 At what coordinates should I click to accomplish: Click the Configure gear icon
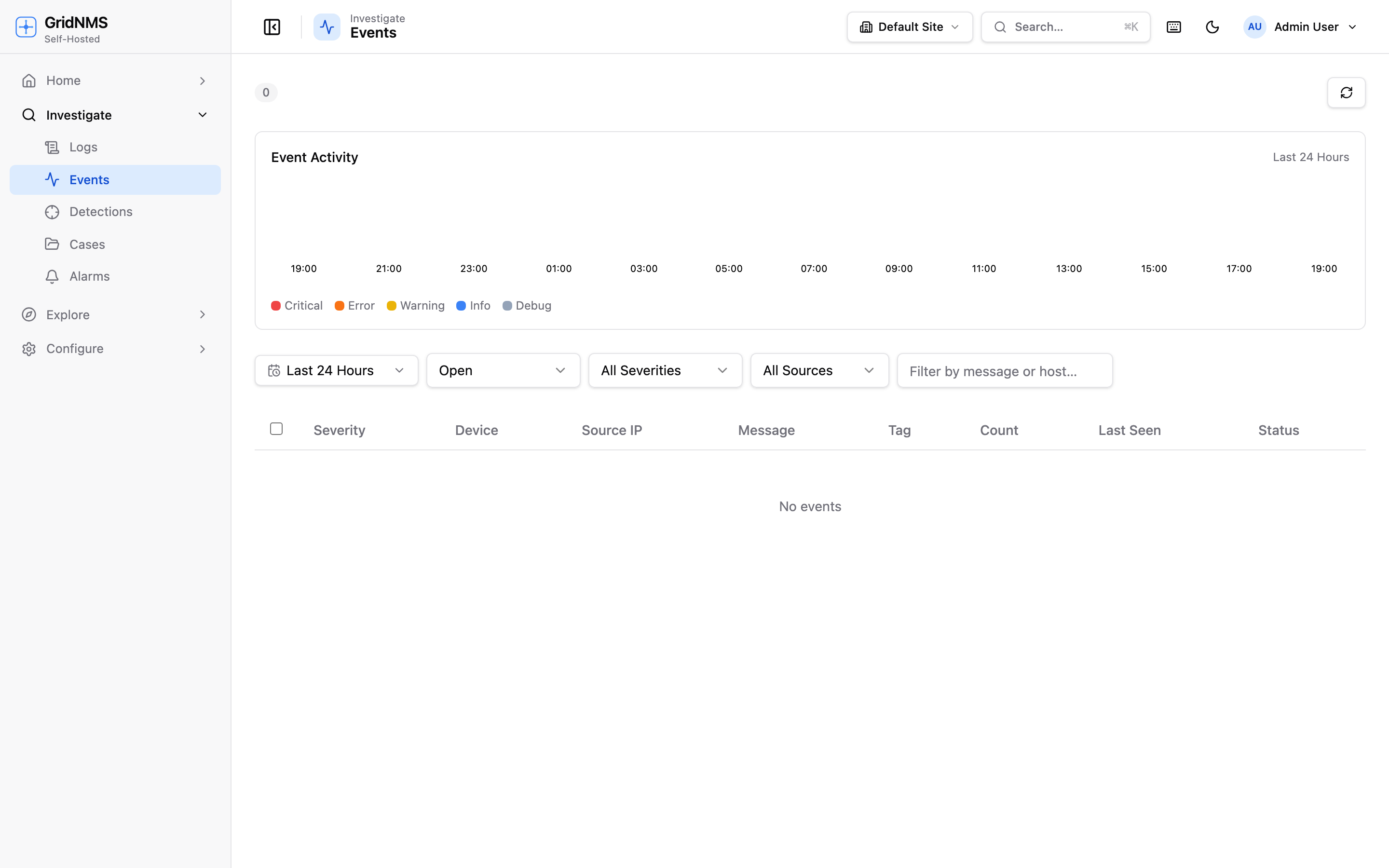(x=29, y=349)
